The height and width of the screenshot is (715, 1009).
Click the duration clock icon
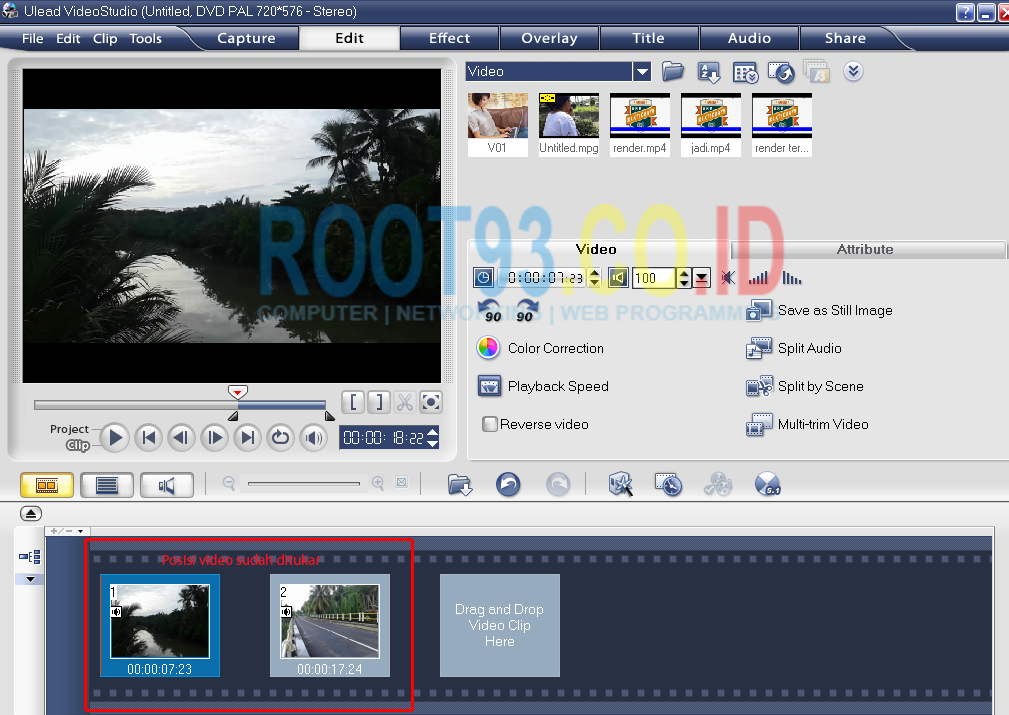point(483,278)
